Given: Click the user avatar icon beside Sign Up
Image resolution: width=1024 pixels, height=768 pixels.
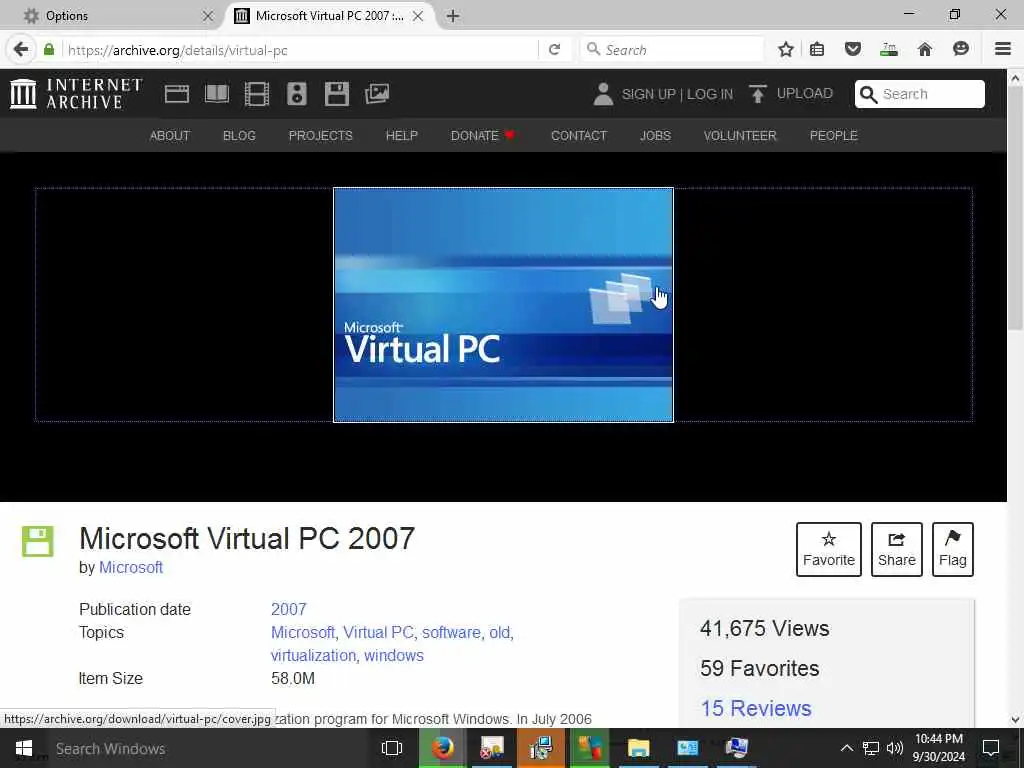Looking at the screenshot, I should click(603, 94).
